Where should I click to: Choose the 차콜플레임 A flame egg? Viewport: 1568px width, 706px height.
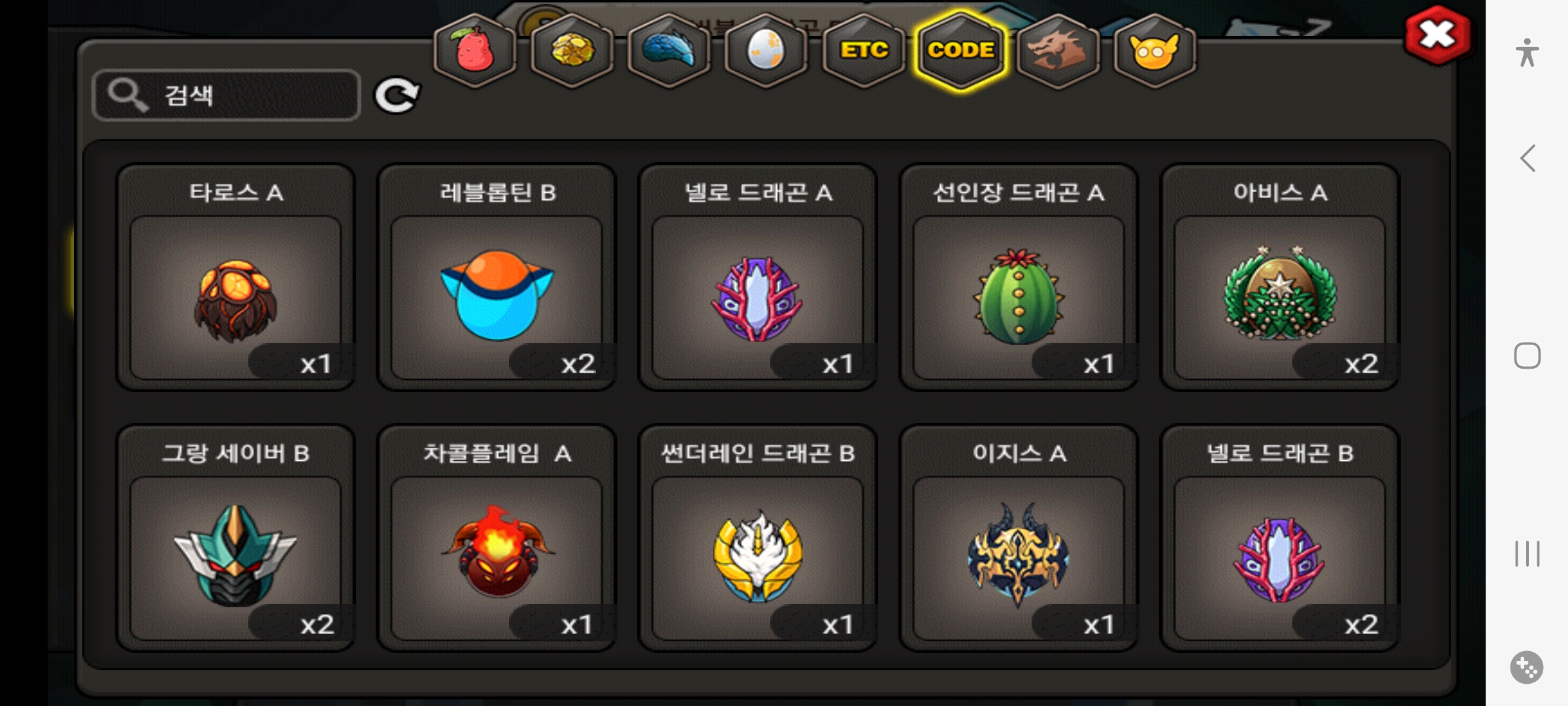[497, 538]
